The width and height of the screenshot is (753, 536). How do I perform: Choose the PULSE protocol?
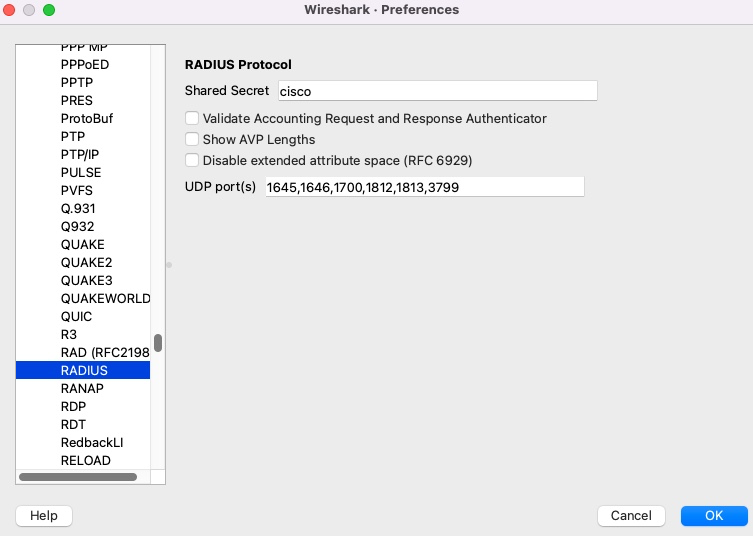coord(81,172)
